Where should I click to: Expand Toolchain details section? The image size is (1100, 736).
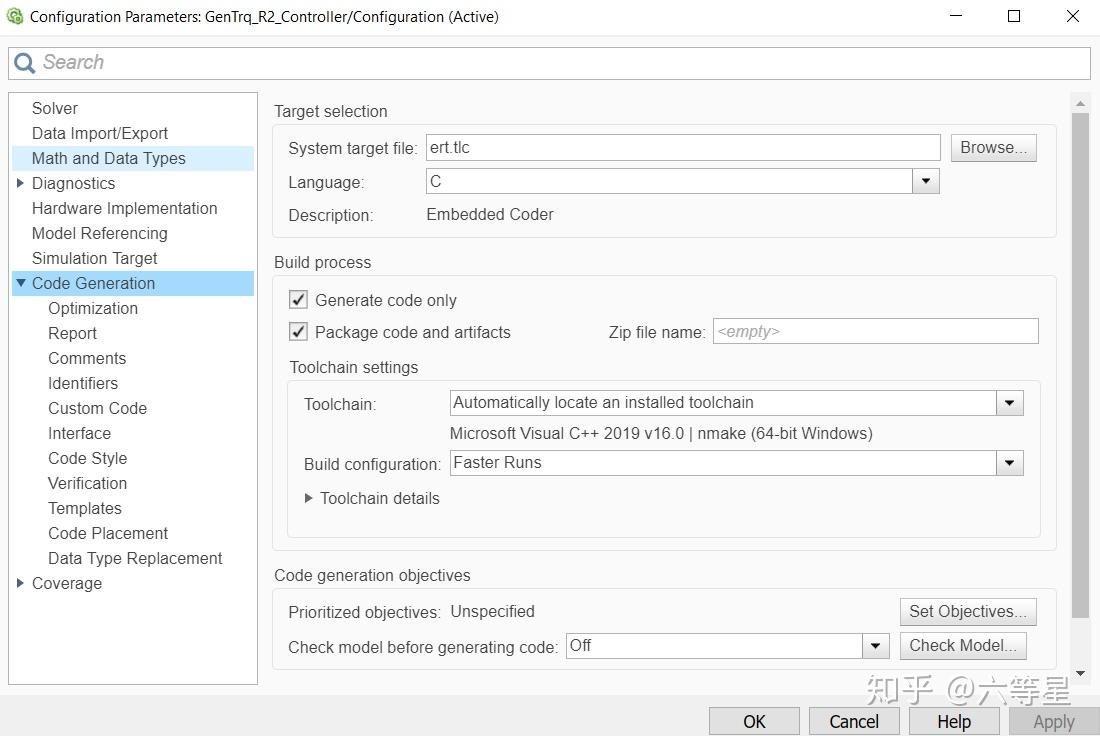point(309,498)
